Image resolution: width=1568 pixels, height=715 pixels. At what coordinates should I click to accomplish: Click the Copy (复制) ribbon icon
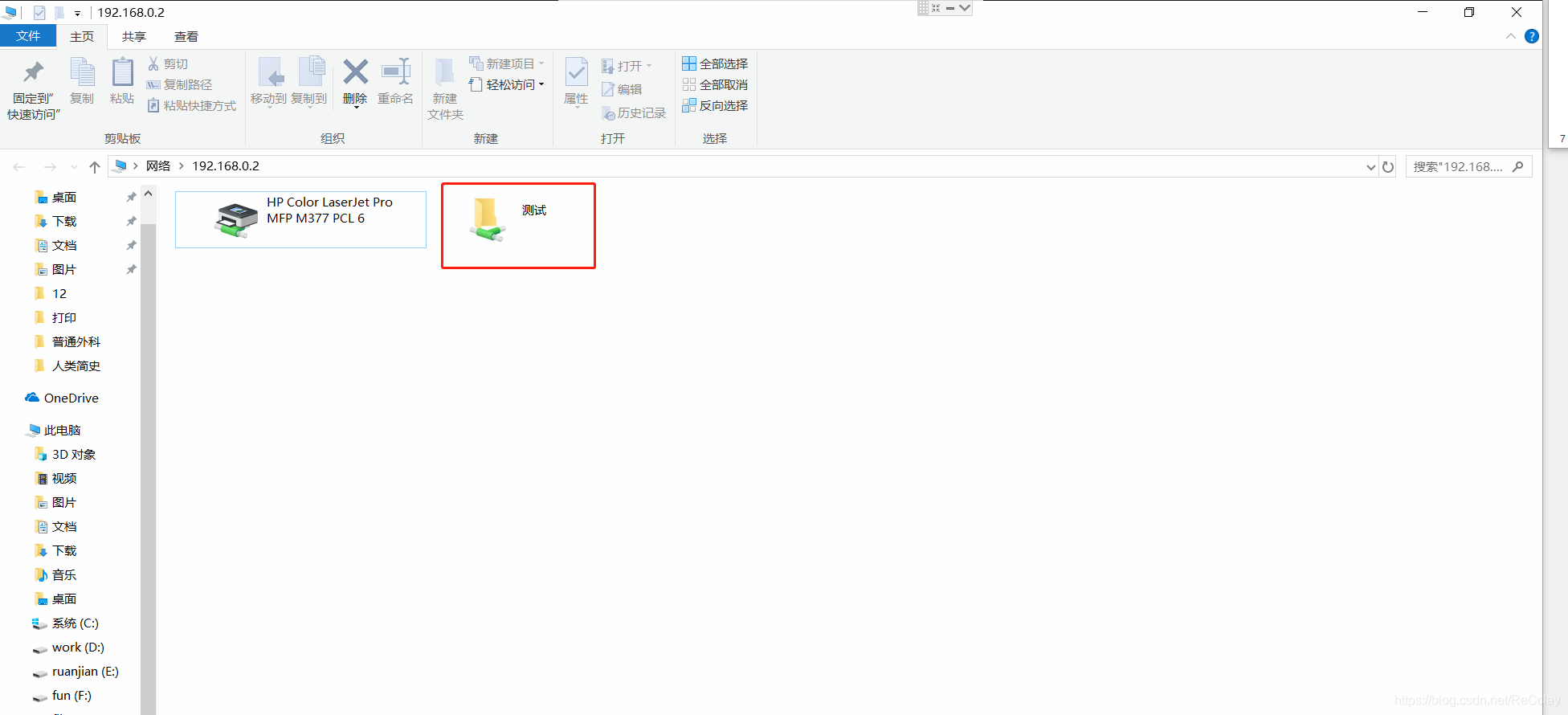point(82,80)
